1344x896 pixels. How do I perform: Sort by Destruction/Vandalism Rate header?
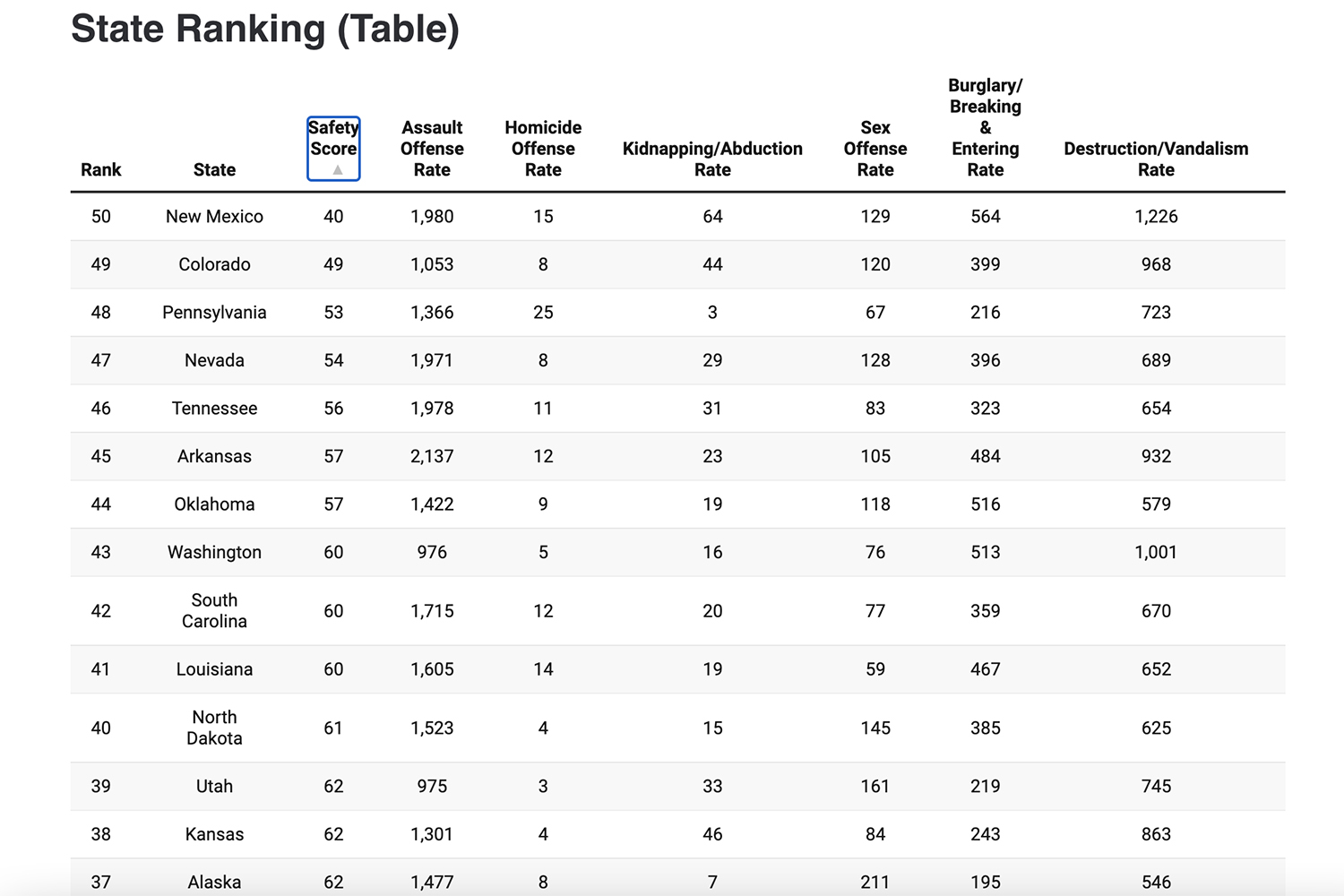pos(1156,159)
